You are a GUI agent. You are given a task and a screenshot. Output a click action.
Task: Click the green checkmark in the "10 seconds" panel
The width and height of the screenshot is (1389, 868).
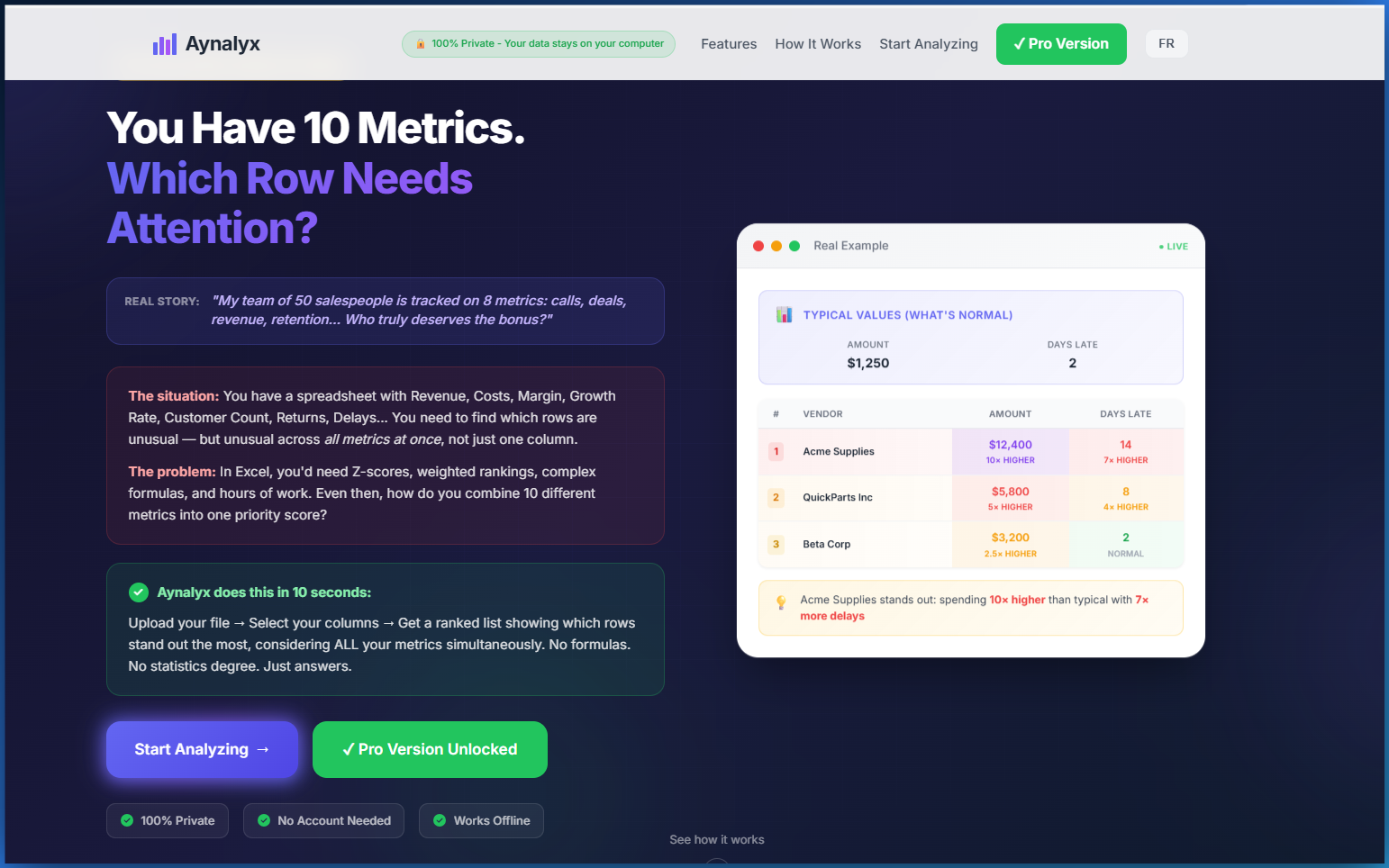click(x=138, y=592)
